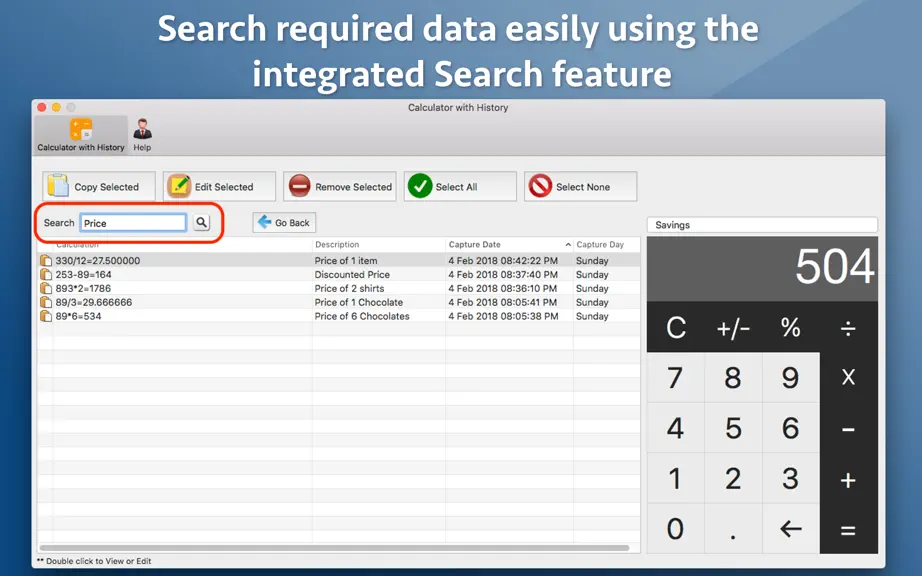Select the Calculator with History toolbar tab
Image resolution: width=922 pixels, height=576 pixels.
coord(81,135)
